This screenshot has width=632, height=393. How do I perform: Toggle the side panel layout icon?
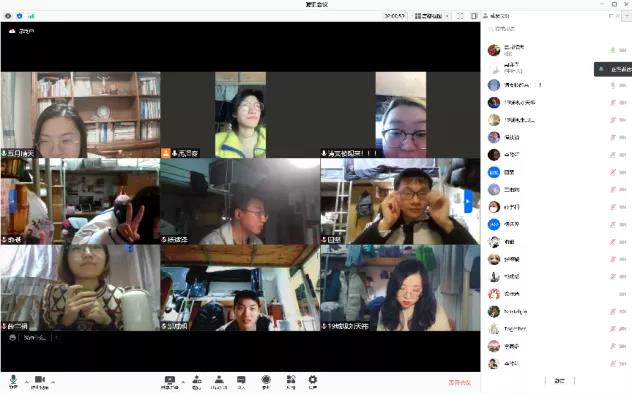click(474, 16)
